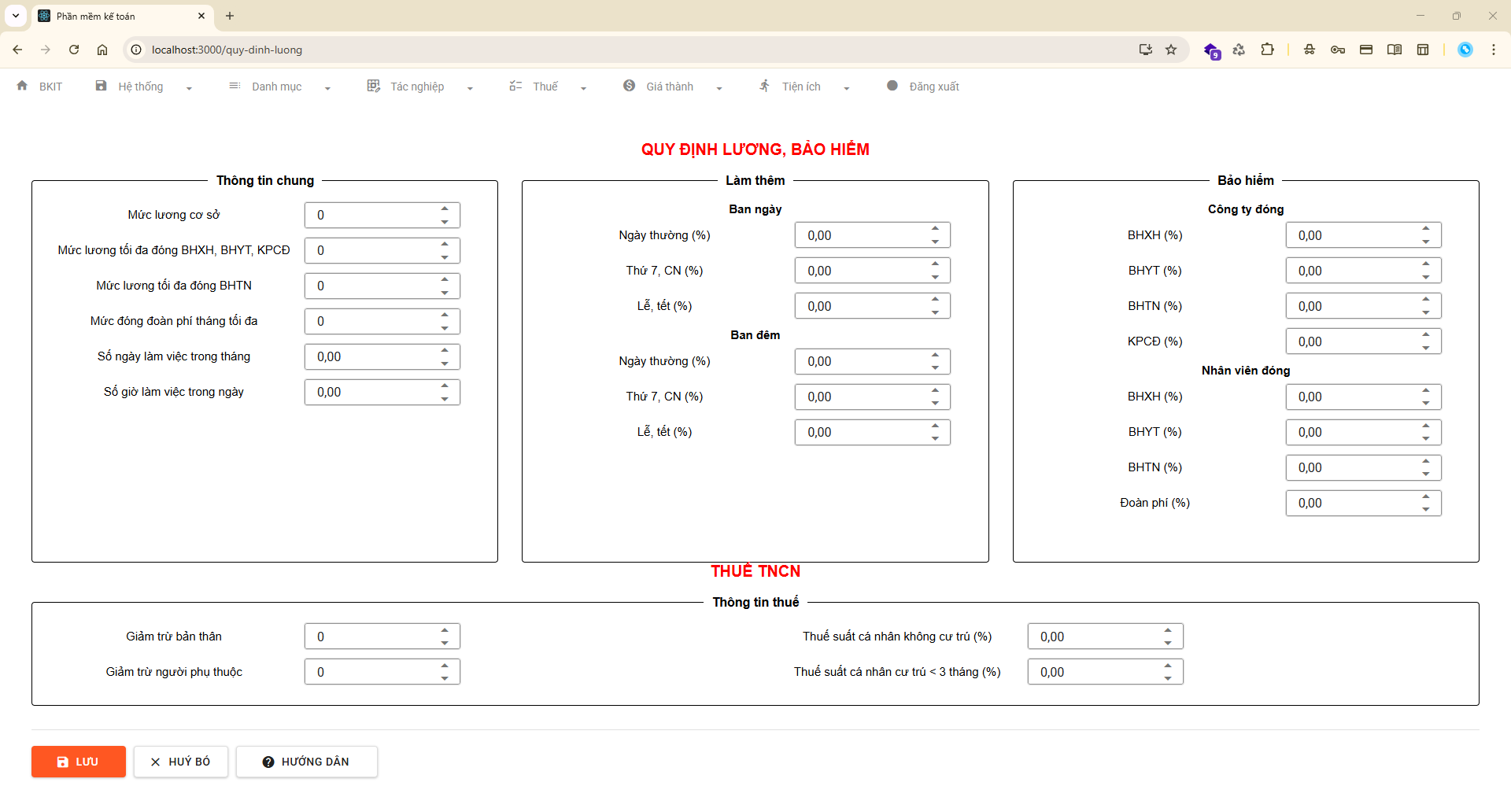This screenshot has width=1511, height=812.
Task: Reload the page with browser refresh icon
Action: 74,50
